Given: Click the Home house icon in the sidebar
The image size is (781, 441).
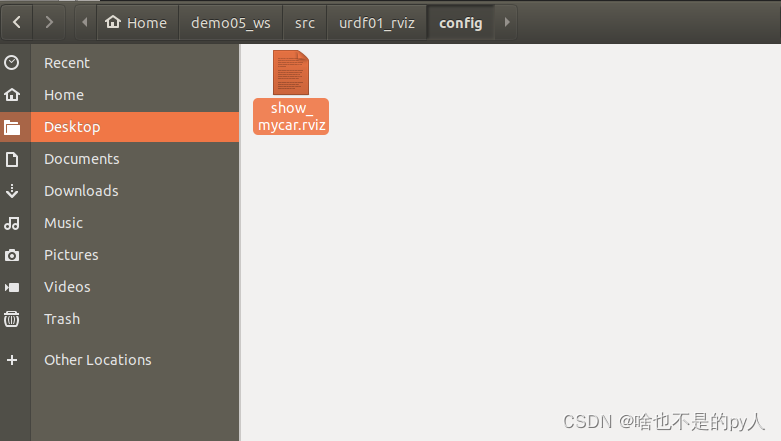Looking at the screenshot, I should point(12,95).
